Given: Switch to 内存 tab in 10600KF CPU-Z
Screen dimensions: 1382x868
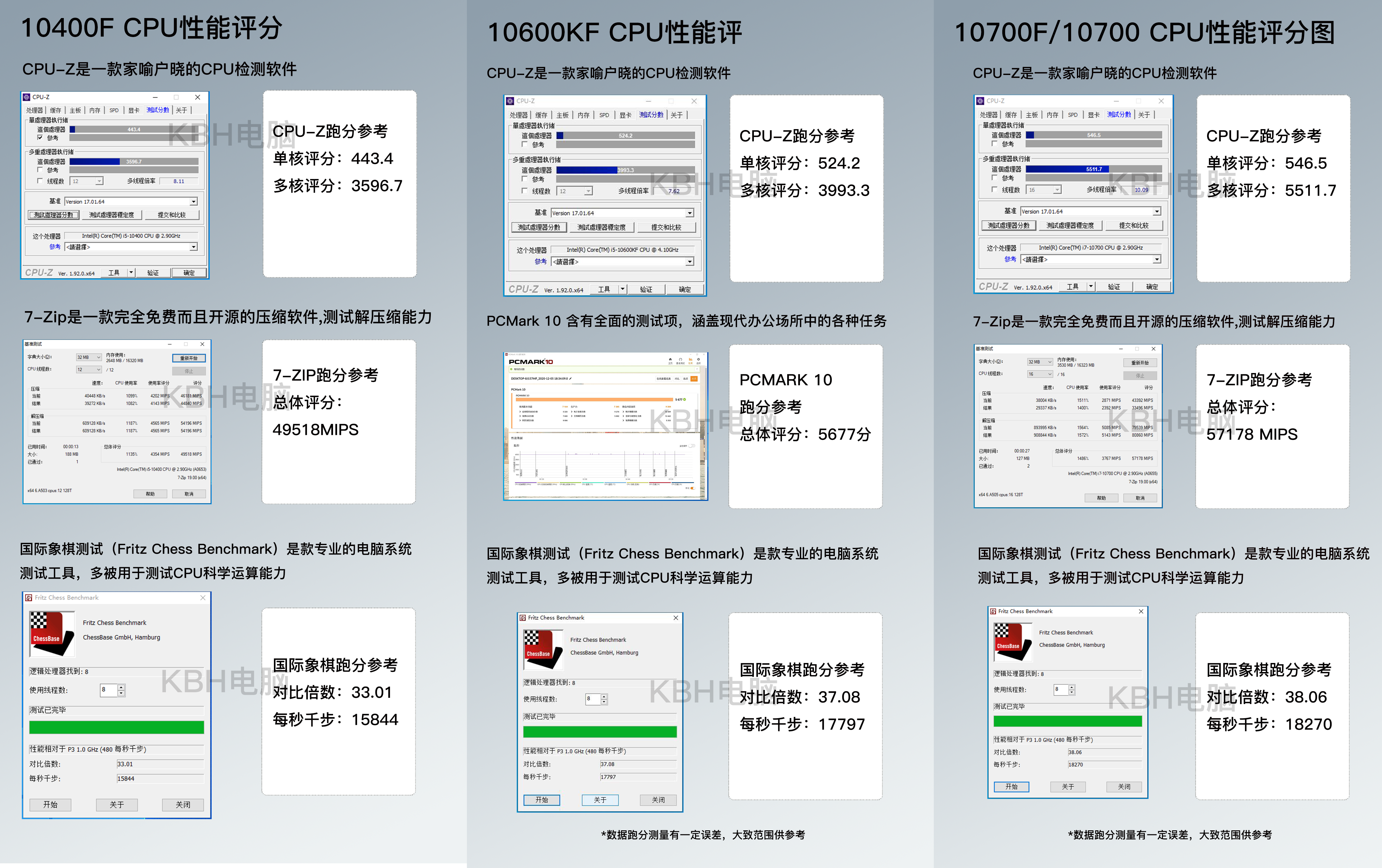Looking at the screenshot, I should 583,115.
